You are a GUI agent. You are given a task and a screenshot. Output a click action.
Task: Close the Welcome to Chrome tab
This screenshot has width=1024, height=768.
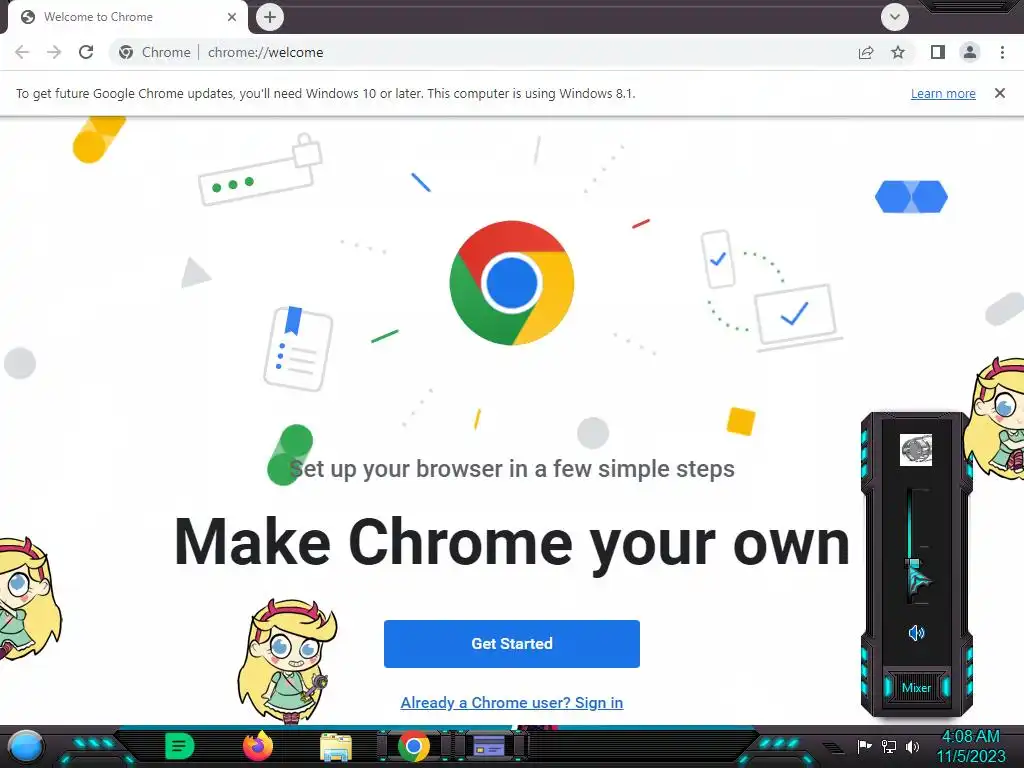pos(232,17)
